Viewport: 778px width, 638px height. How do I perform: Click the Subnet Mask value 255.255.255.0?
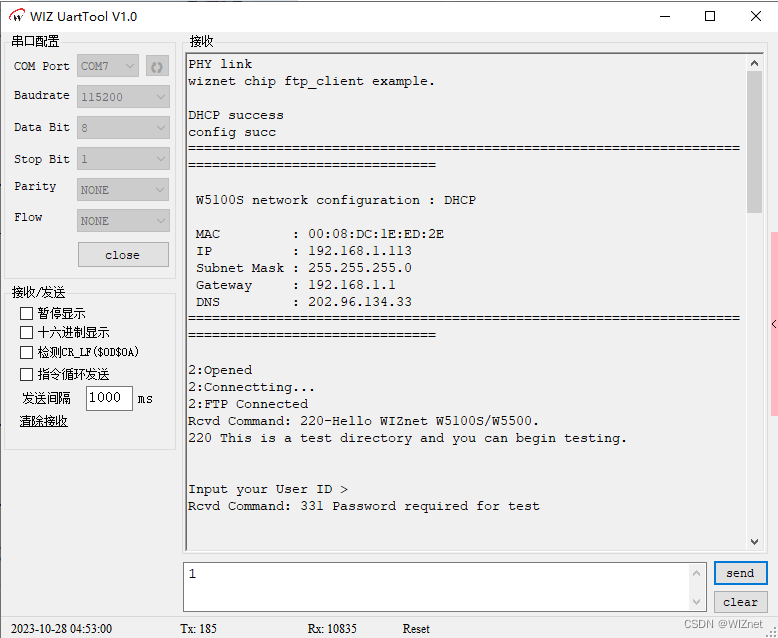click(360, 268)
